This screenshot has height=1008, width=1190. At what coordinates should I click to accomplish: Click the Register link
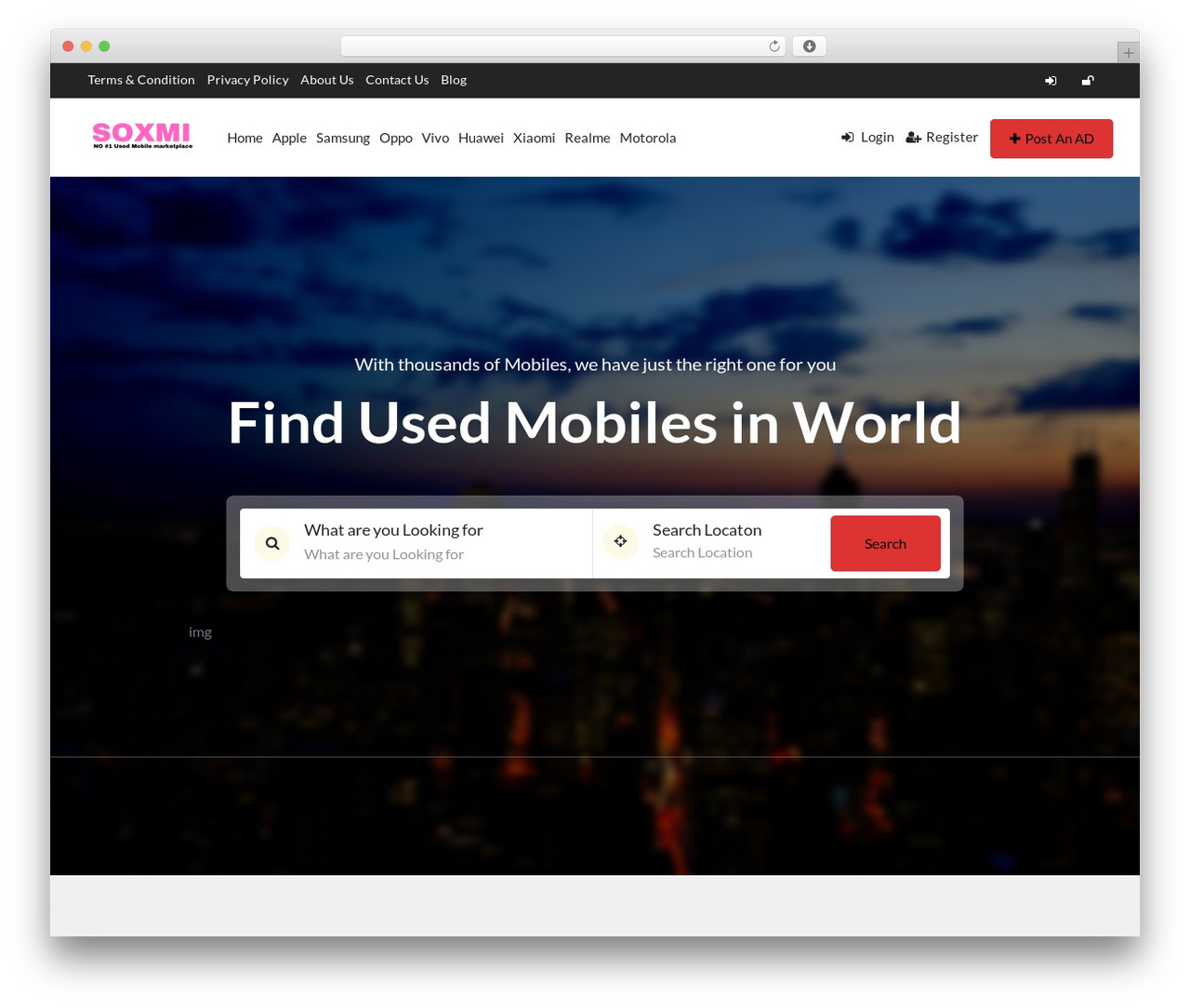(x=942, y=137)
